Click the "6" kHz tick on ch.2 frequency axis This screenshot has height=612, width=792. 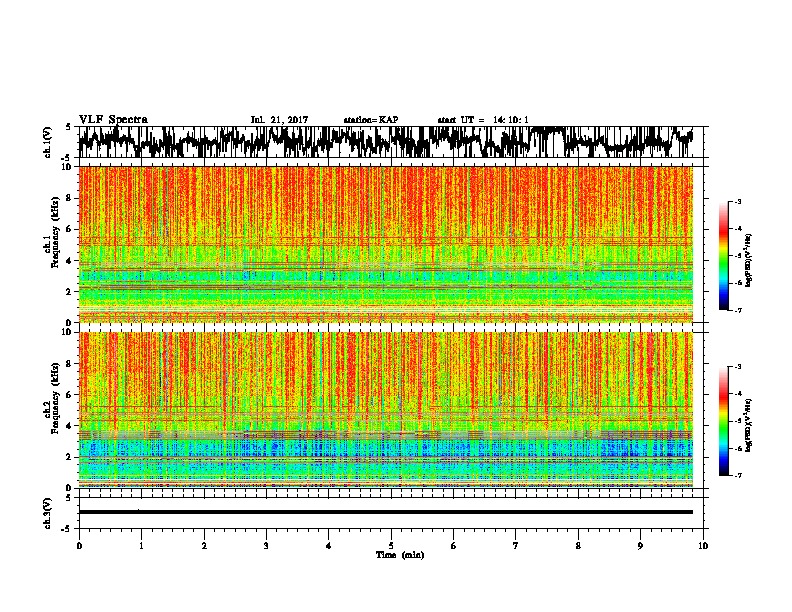pos(70,395)
